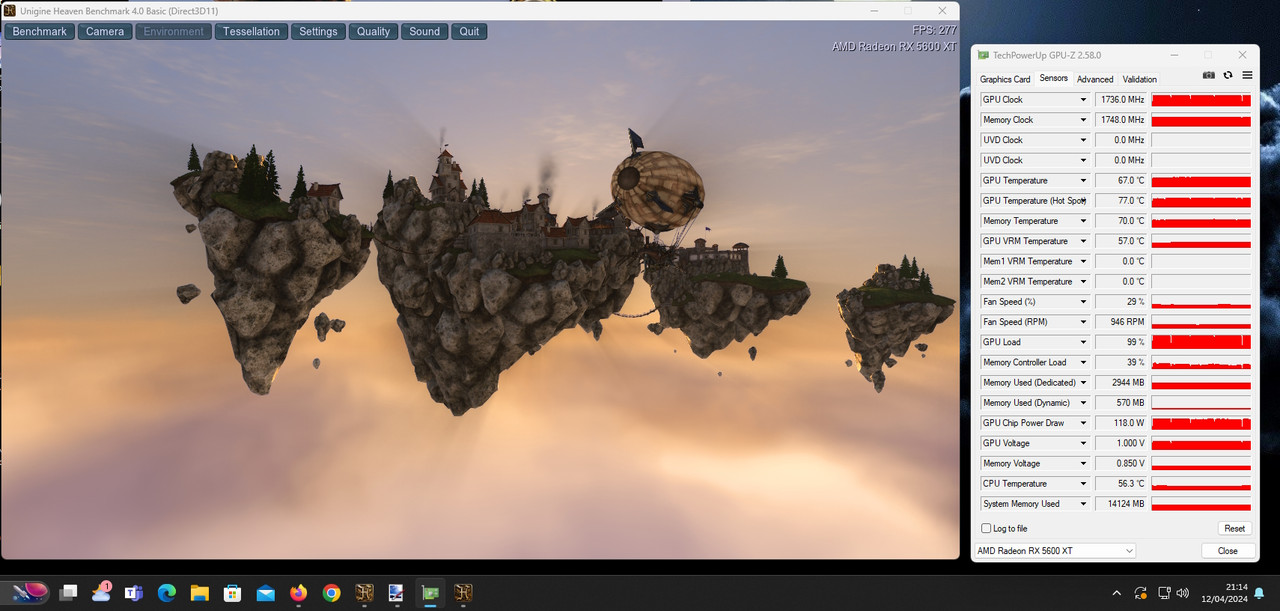Open the notification bell in the tray

point(1259,593)
